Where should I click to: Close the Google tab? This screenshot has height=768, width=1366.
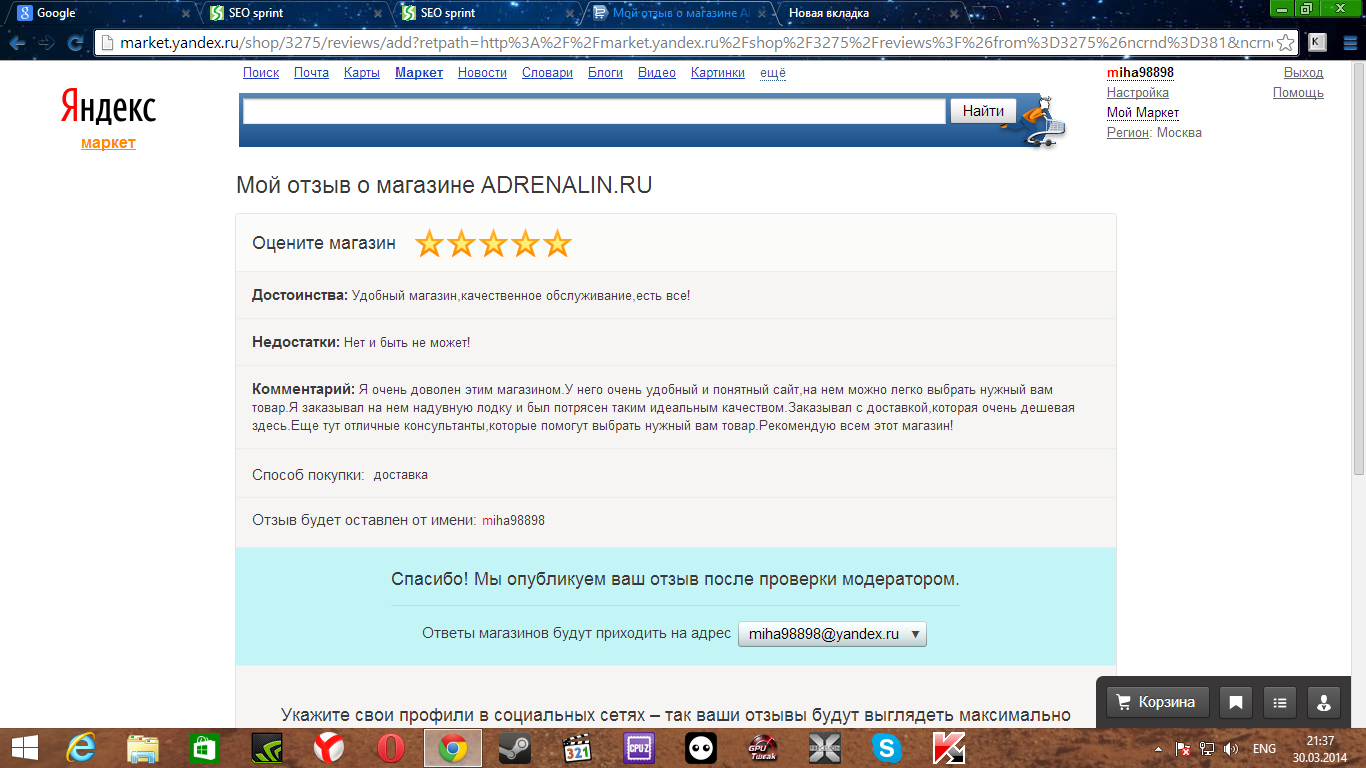click(186, 14)
